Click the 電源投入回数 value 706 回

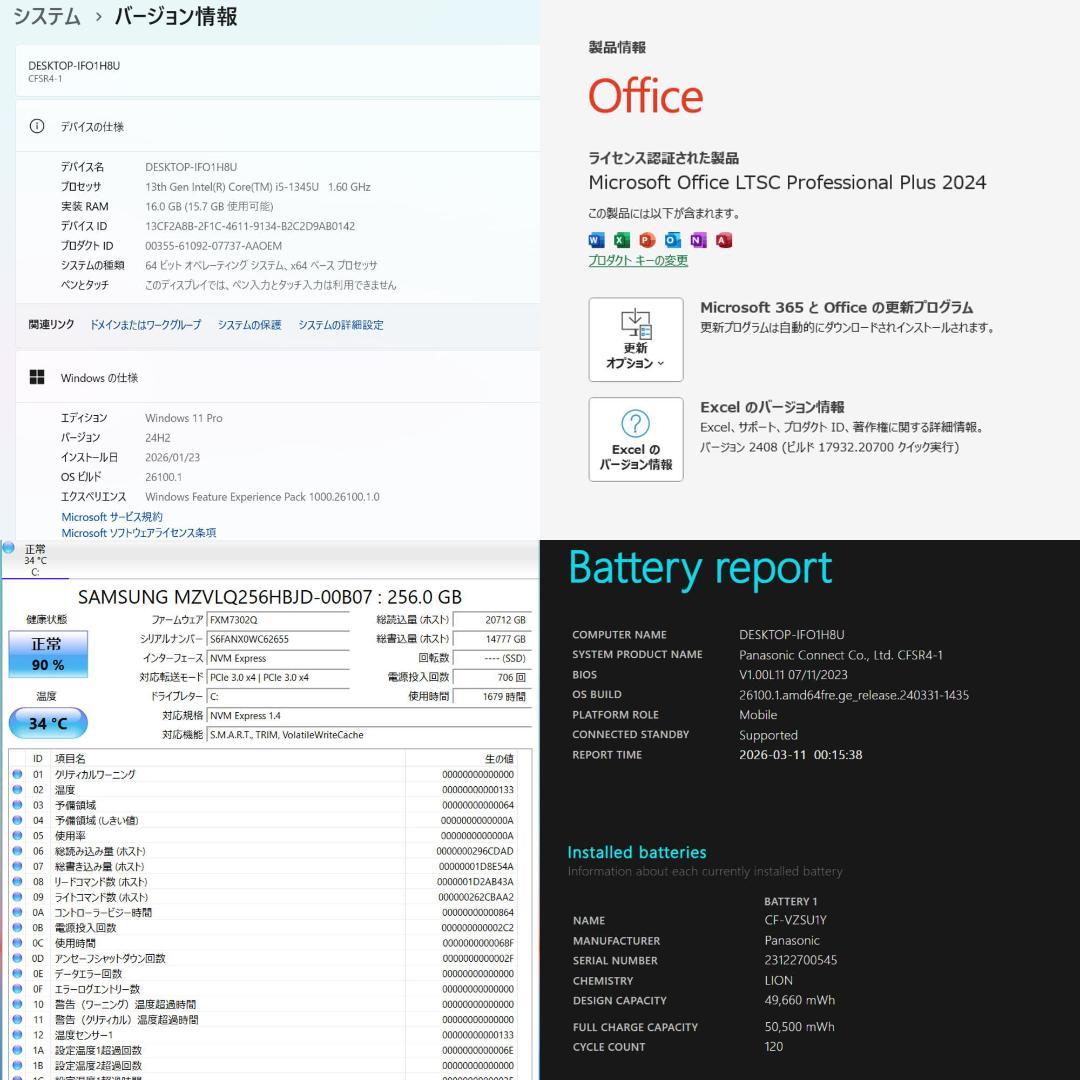[x=492, y=678]
